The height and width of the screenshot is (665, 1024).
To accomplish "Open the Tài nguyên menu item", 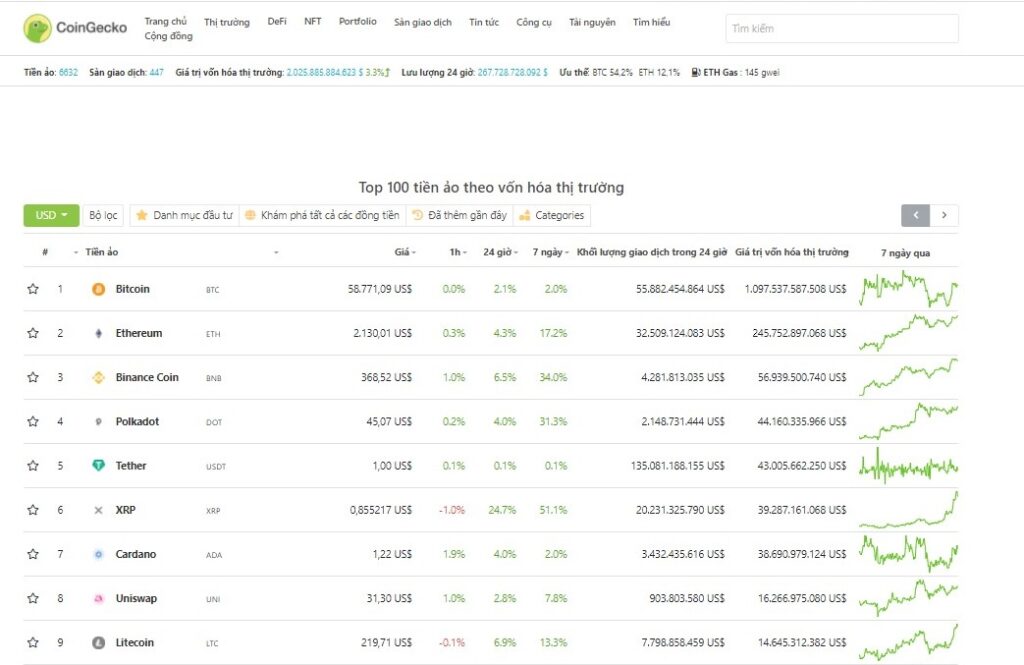I will click(x=592, y=22).
